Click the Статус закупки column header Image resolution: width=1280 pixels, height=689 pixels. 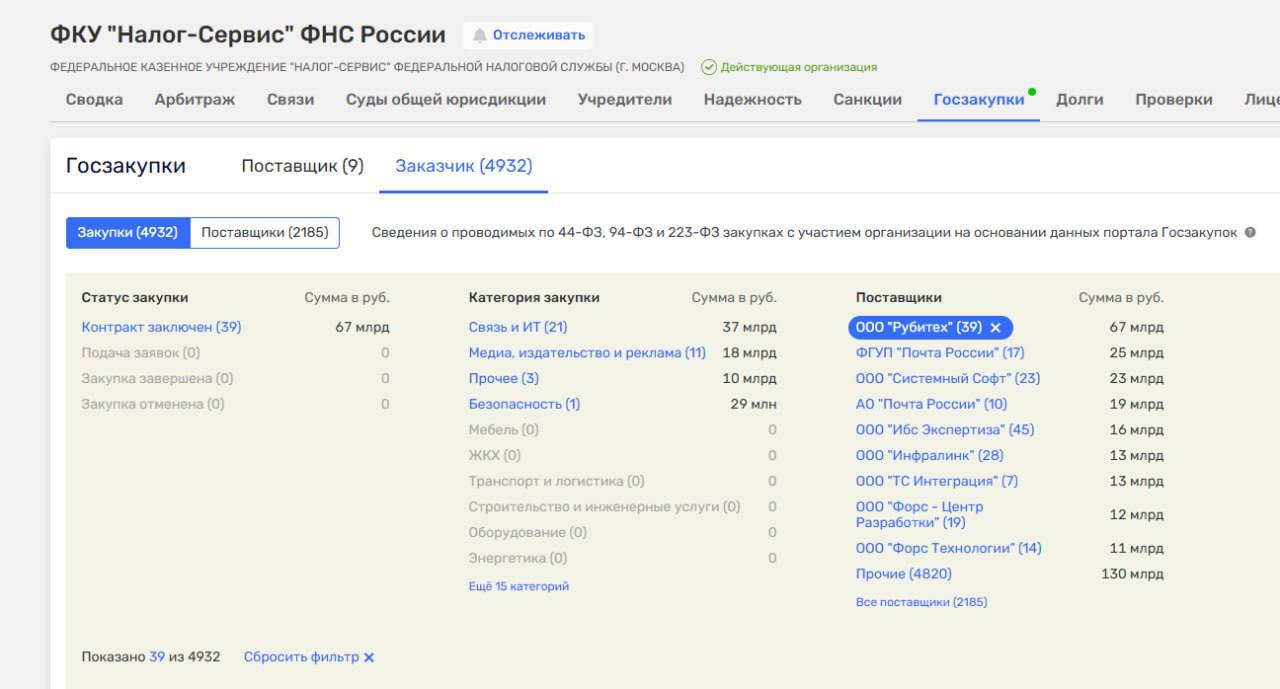(135, 297)
